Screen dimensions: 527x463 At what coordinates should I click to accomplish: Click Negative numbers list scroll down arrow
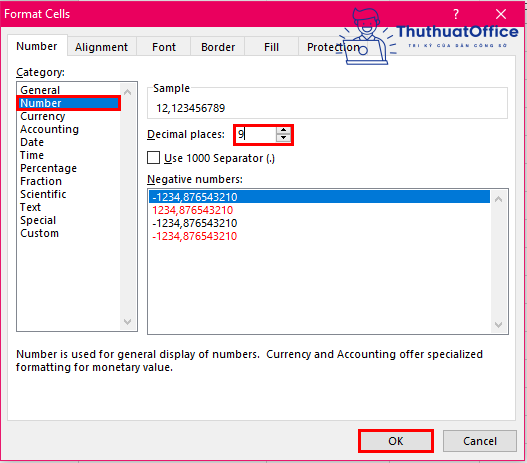pyautogui.click(x=499, y=325)
